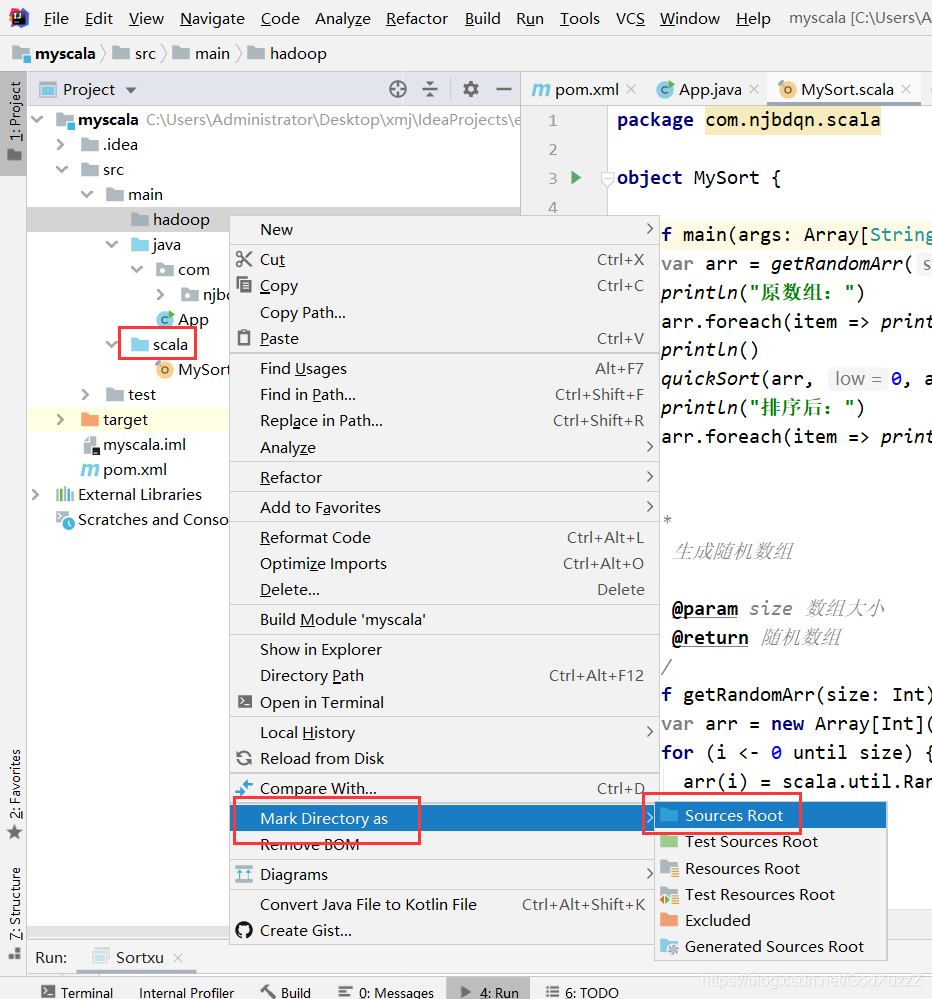Collapse the java folder
This screenshot has height=999, width=932.
pyautogui.click(x=112, y=244)
